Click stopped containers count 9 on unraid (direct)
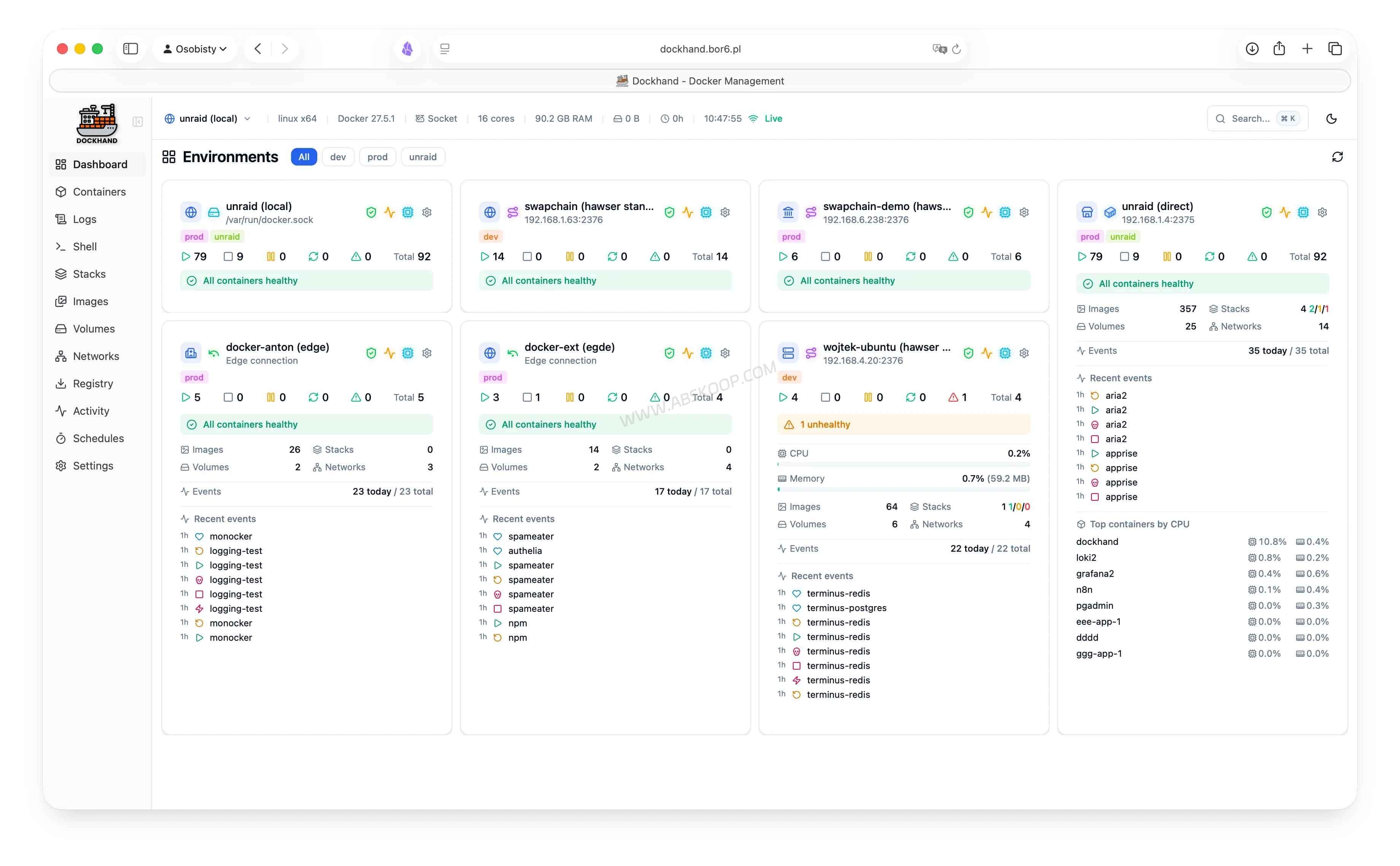 [x=1130, y=256]
